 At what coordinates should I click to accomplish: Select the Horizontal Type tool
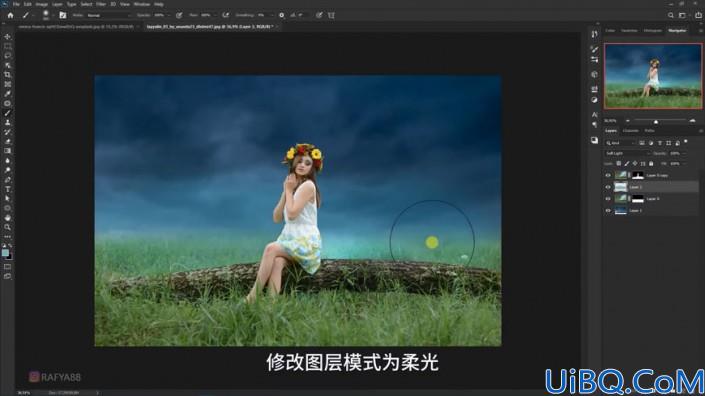point(8,189)
